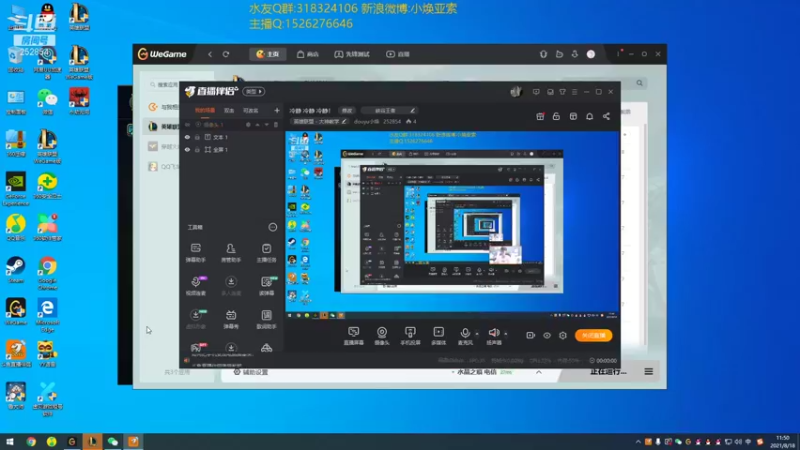Screen dimensions: 800x450
Task: Open the microphone volume arrow
Action: tap(477, 334)
